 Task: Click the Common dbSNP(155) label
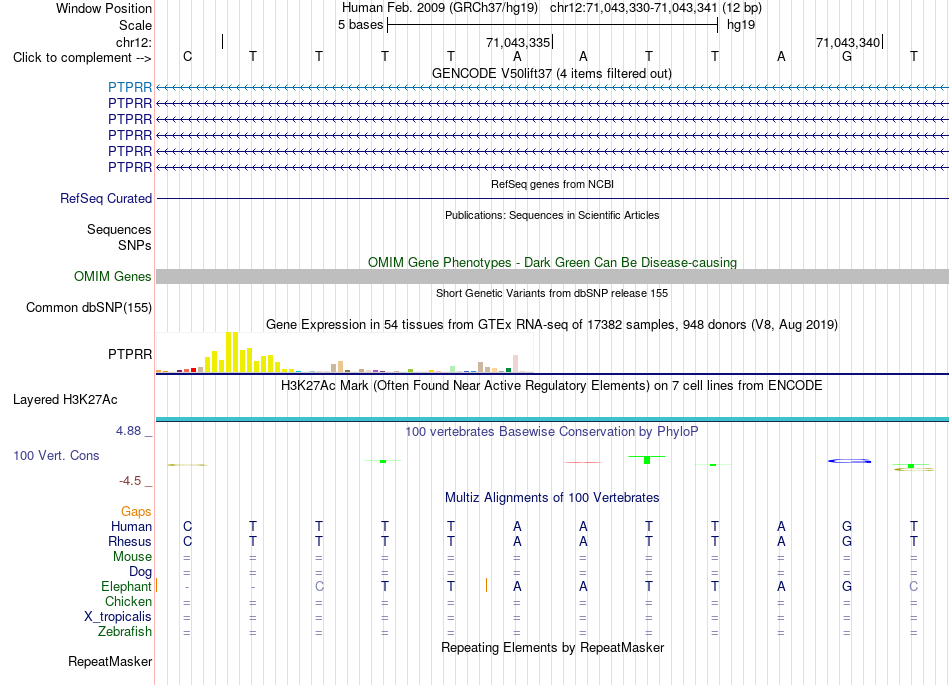coord(88,308)
